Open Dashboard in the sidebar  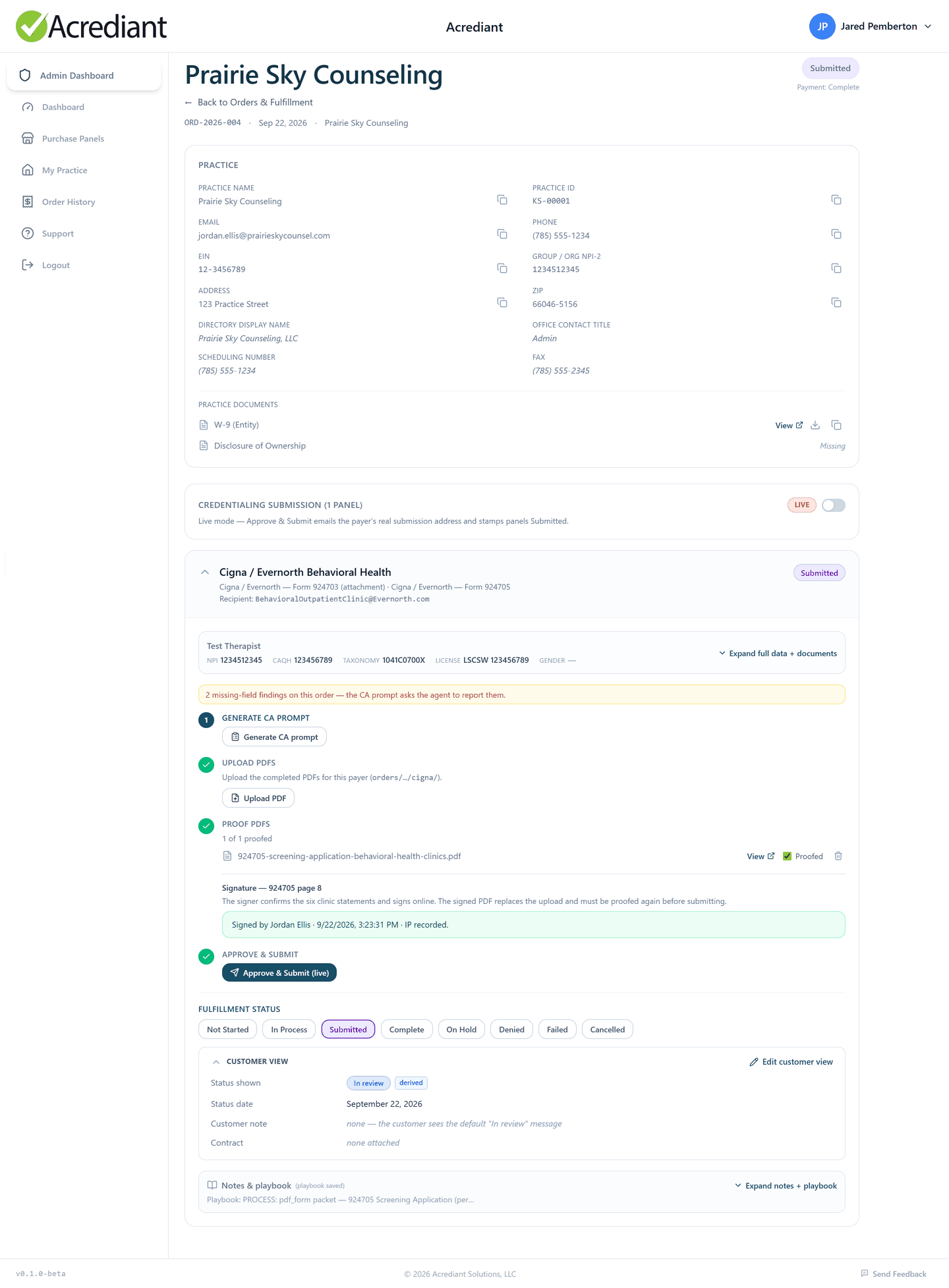[63, 107]
